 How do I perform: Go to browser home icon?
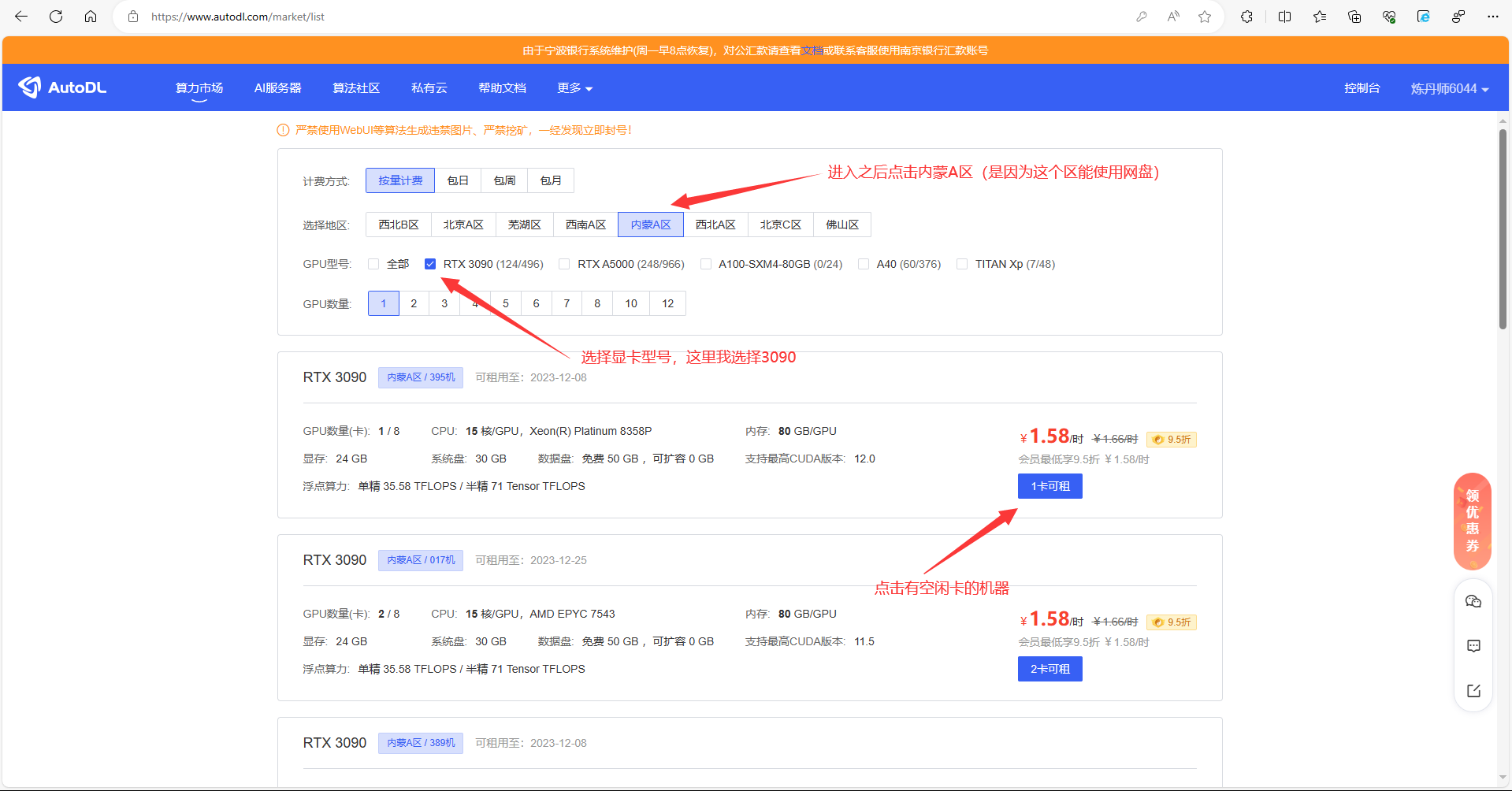[91, 17]
